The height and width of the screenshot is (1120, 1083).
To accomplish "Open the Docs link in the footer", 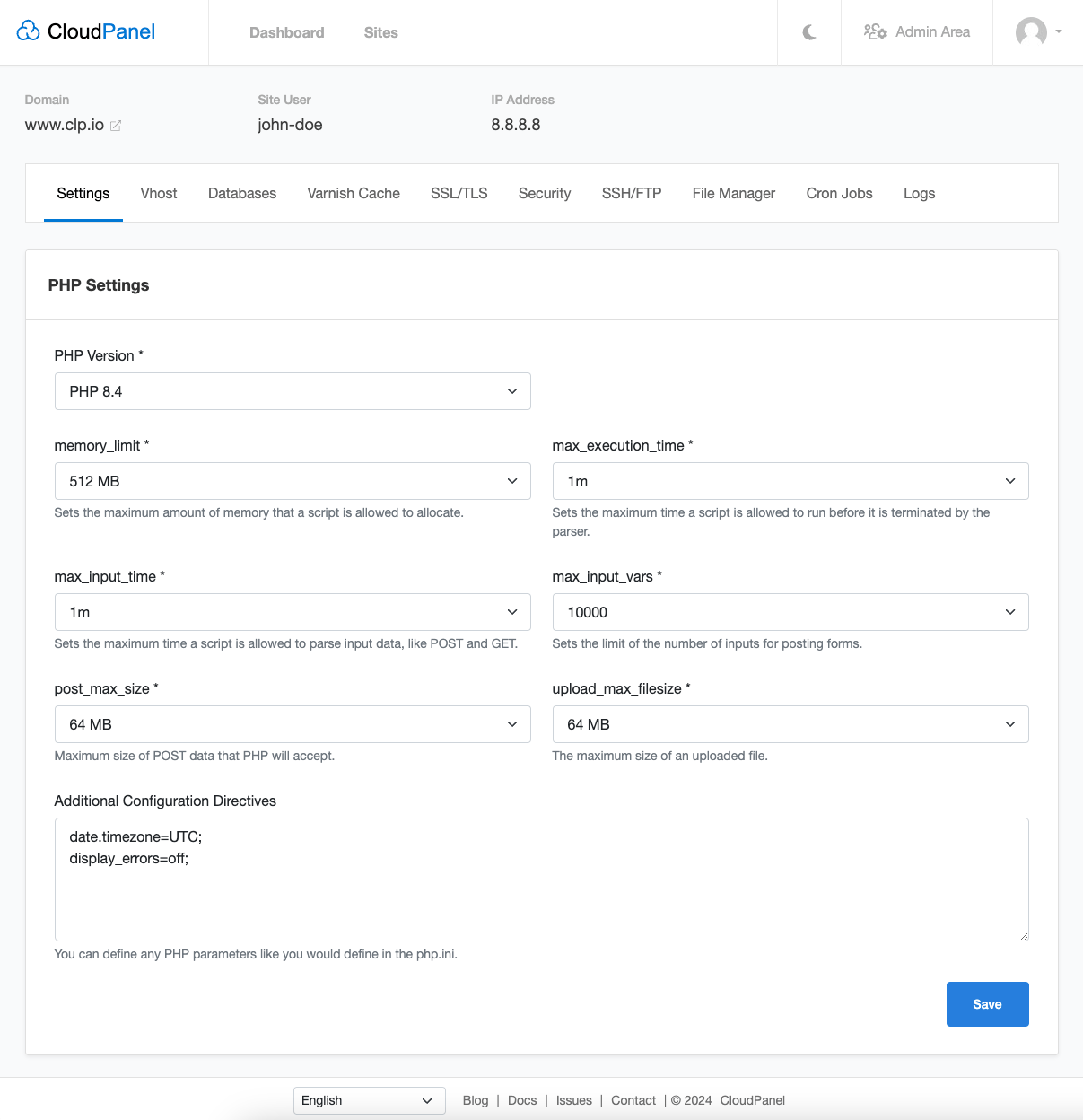I will (x=522, y=1100).
